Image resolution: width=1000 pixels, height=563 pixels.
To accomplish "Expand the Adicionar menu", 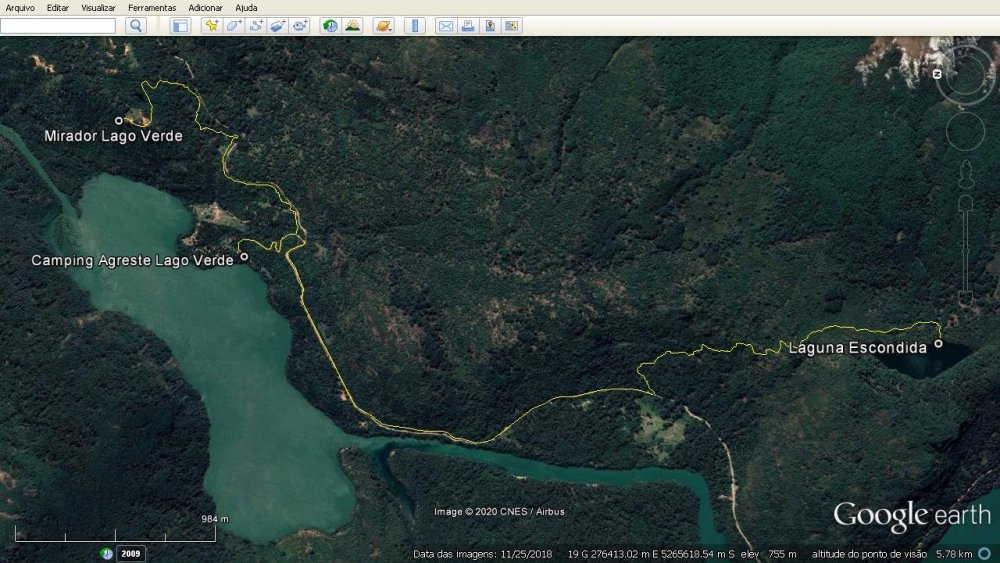I will (x=205, y=7).
